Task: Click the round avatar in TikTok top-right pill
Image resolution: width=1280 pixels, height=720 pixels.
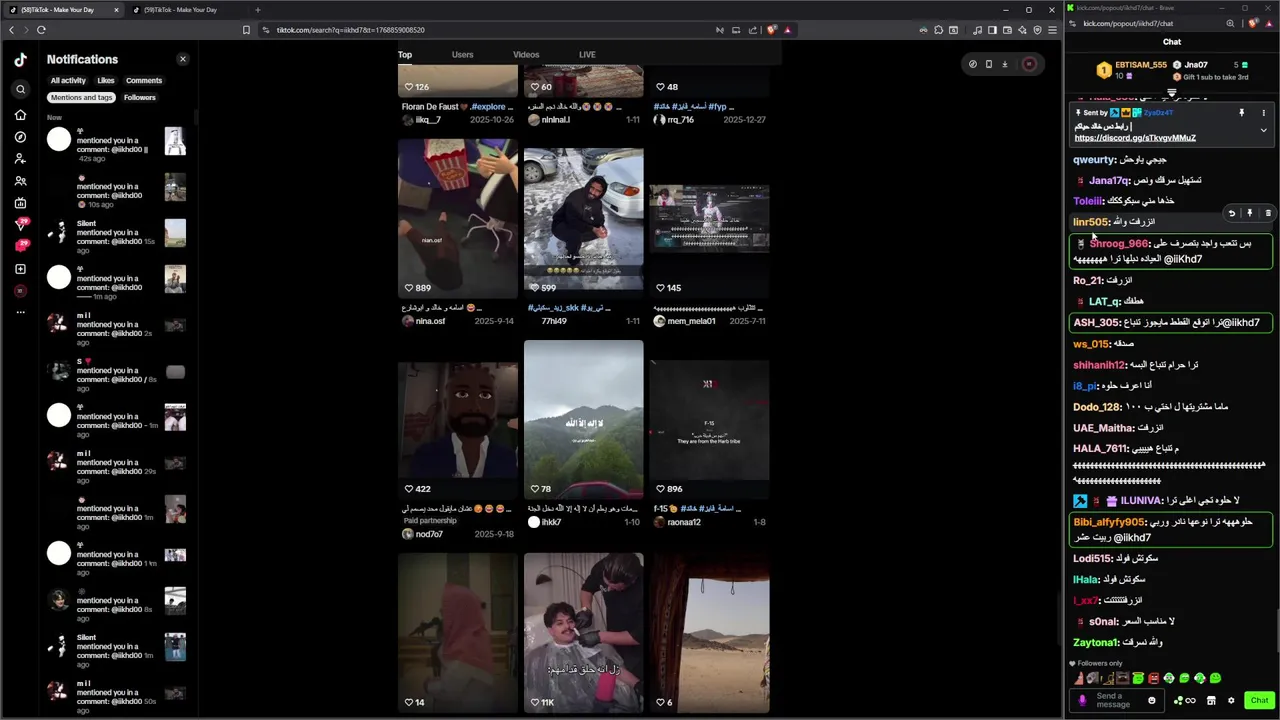Action: 1029,64
